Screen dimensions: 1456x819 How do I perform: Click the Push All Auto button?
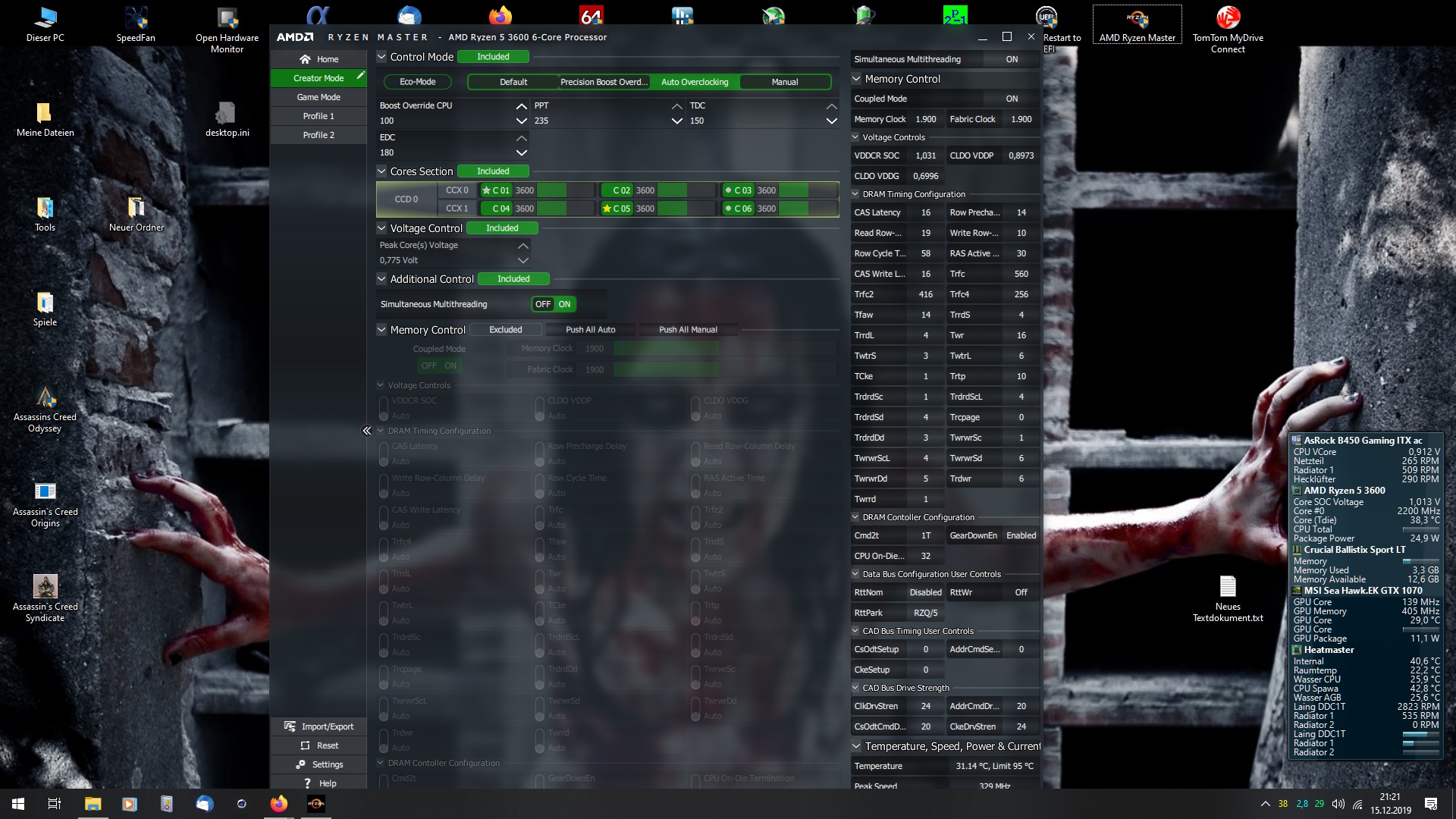click(x=590, y=330)
